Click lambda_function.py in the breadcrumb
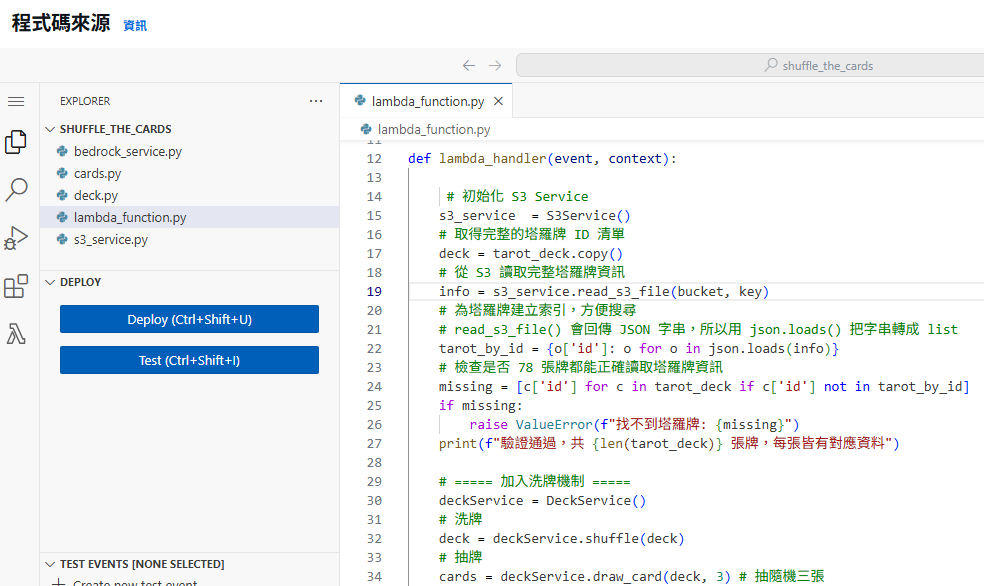984x586 pixels. pos(434,129)
